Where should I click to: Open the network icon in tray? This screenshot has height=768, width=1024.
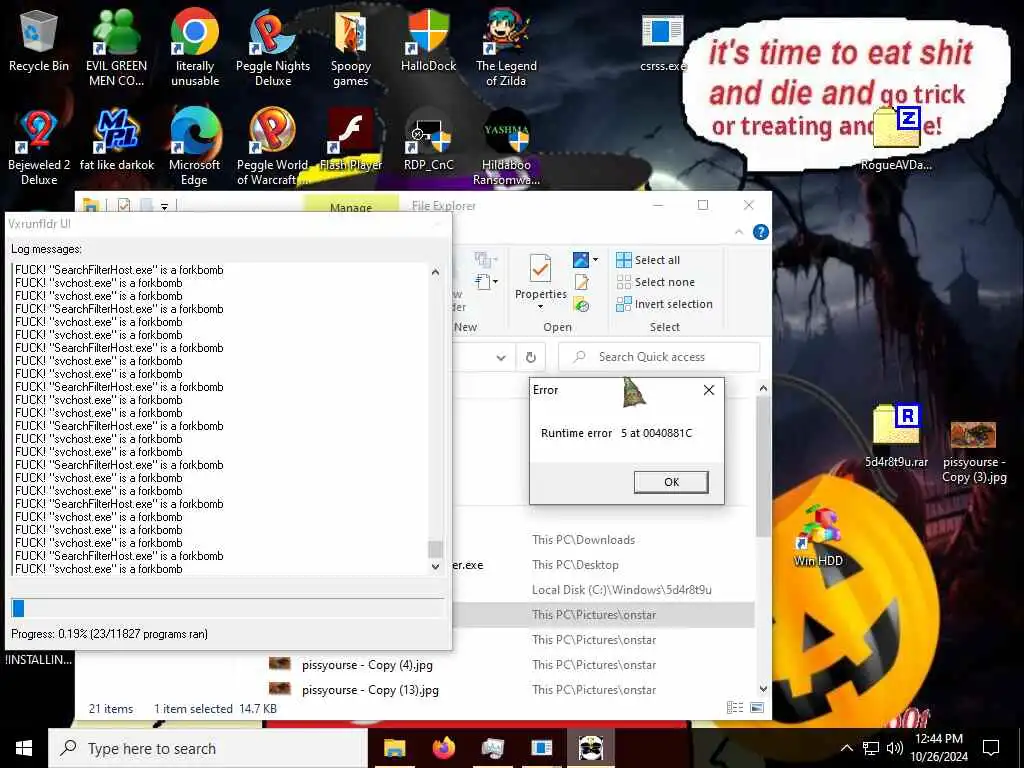(x=871, y=748)
